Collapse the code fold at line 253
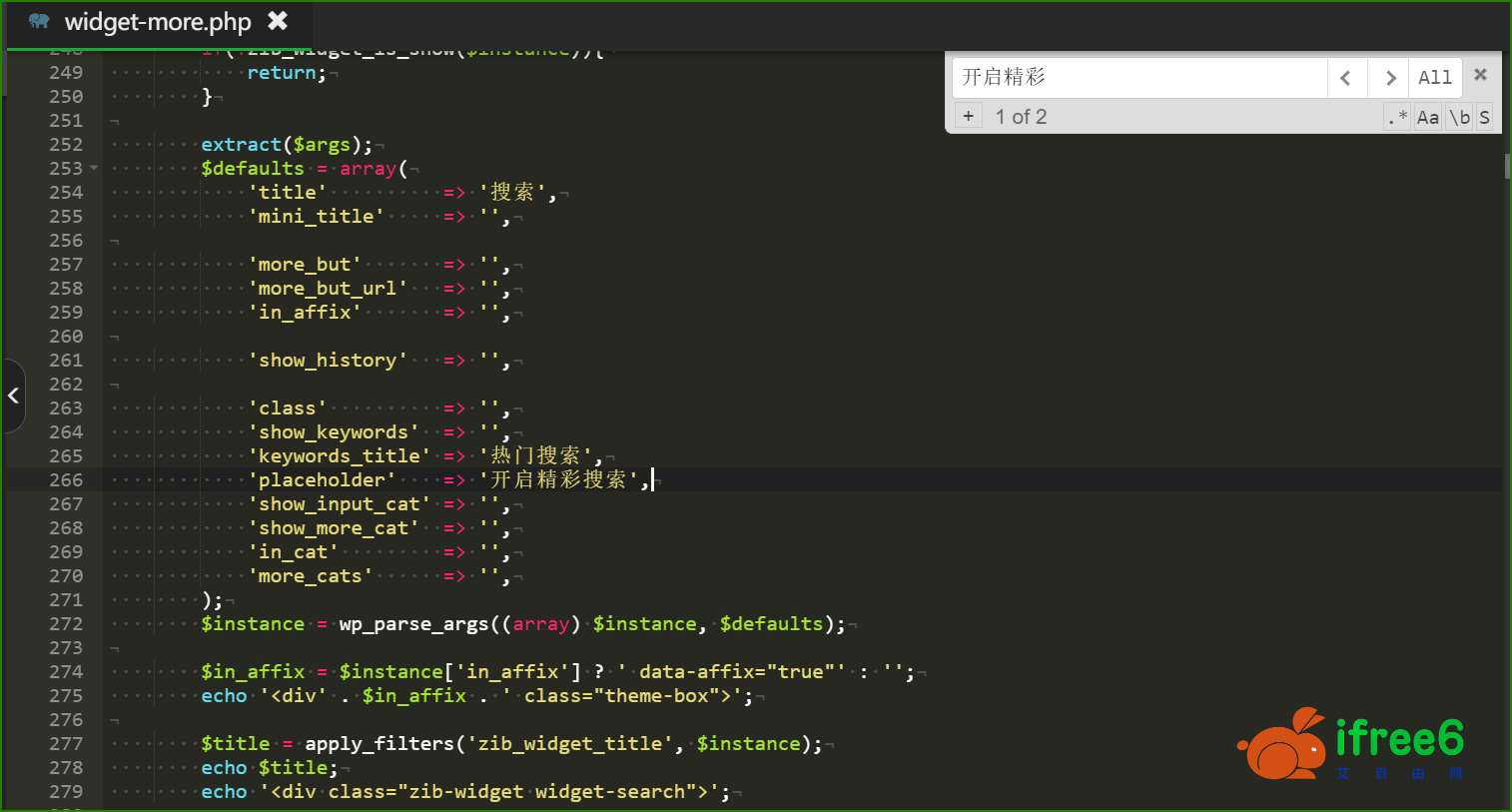 tap(94, 168)
